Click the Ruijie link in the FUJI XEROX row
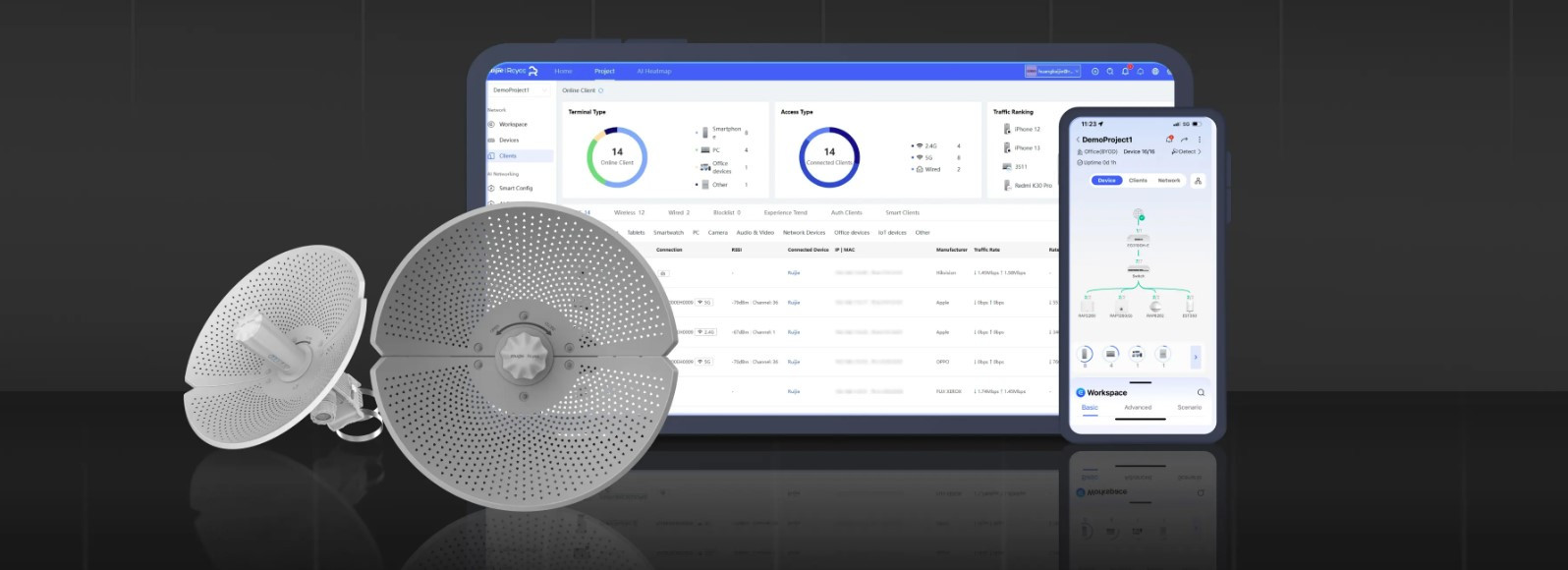 (794, 391)
